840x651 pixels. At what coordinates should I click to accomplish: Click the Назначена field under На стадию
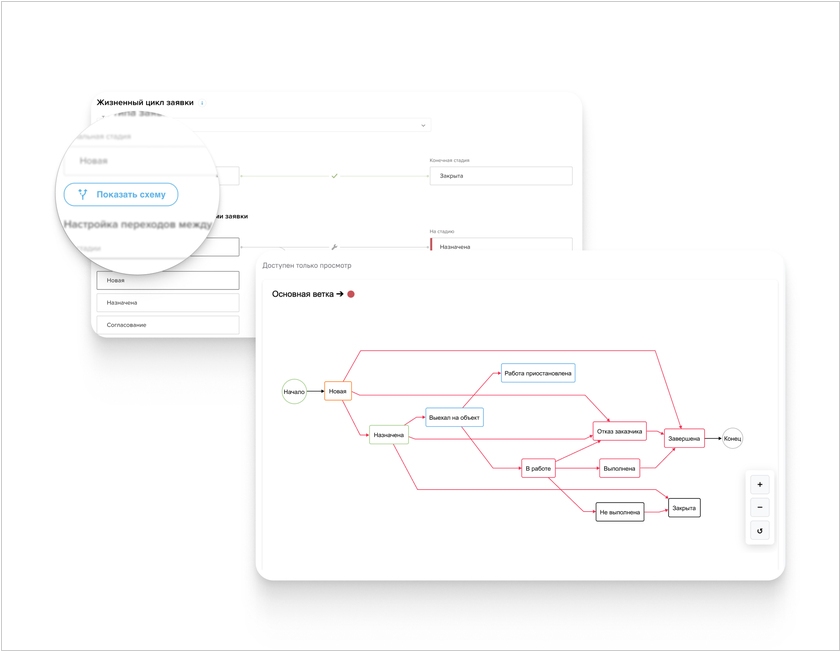(x=500, y=246)
